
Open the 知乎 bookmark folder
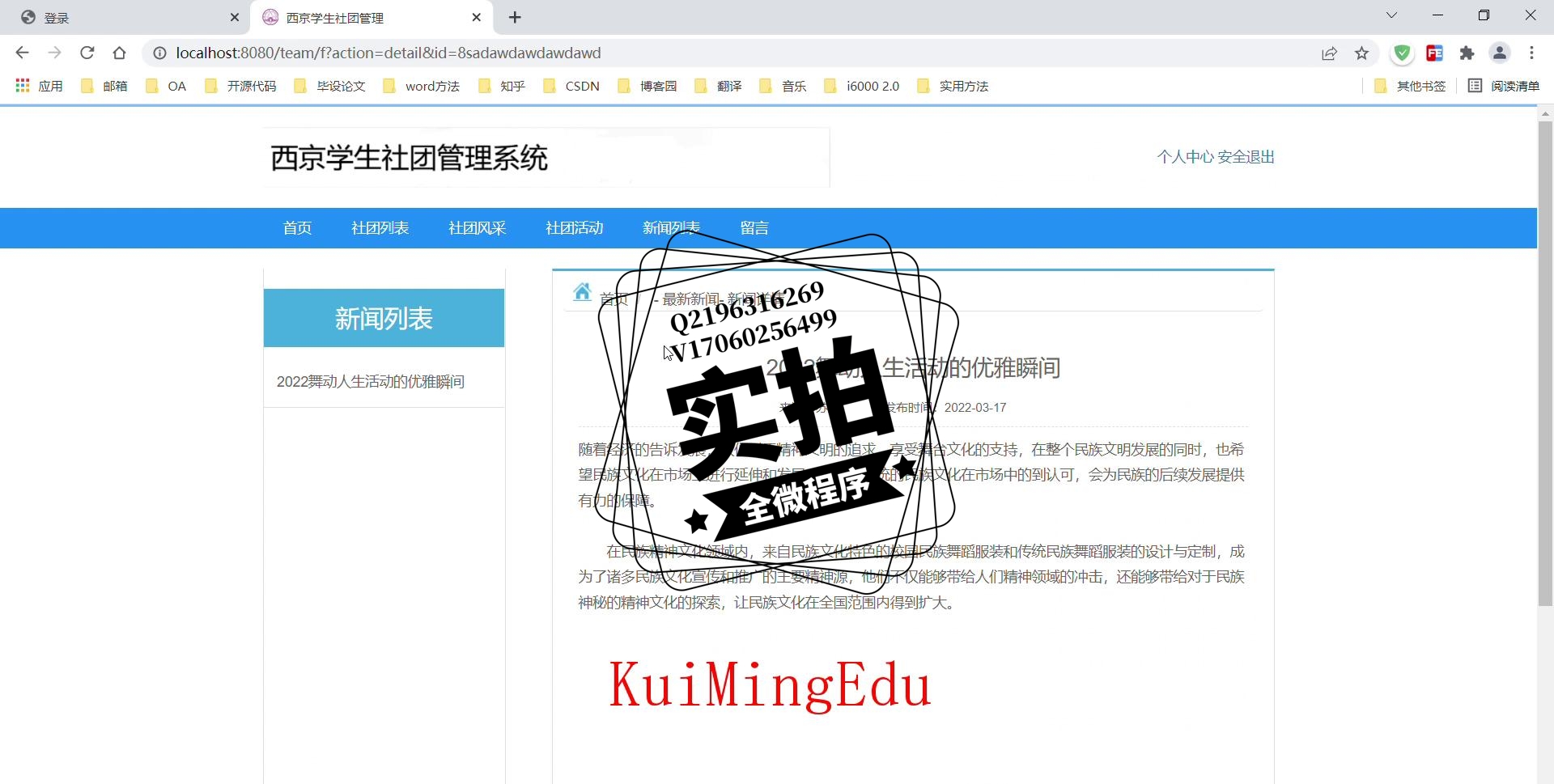[x=502, y=86]
